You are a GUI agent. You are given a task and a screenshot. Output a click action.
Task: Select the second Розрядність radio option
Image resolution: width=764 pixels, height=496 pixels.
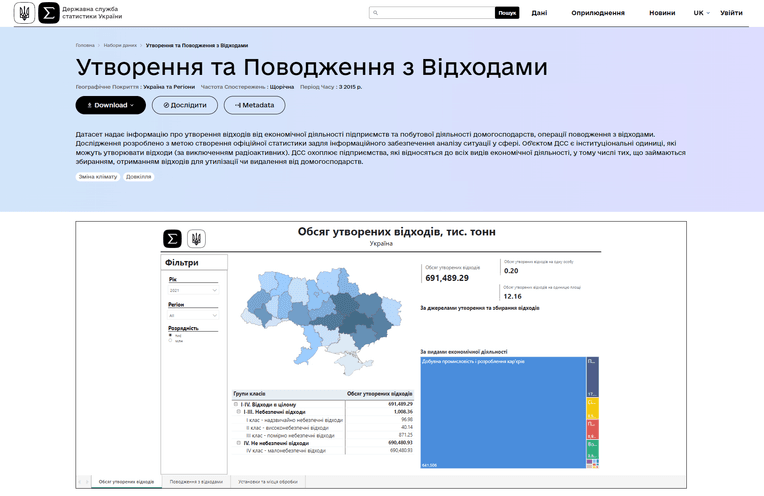click(171, 341)
